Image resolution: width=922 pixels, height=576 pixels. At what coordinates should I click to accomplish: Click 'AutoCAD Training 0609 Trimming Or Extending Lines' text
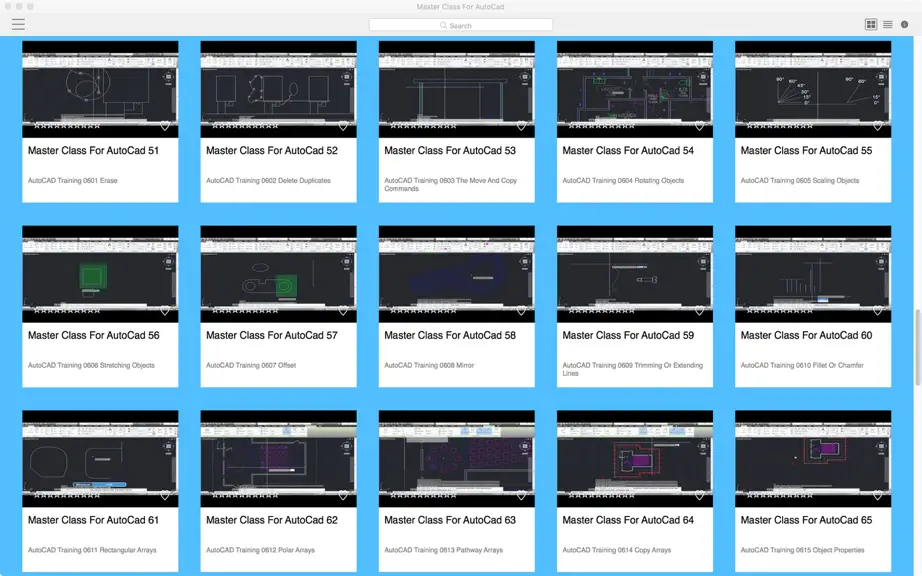pos(632,369)
